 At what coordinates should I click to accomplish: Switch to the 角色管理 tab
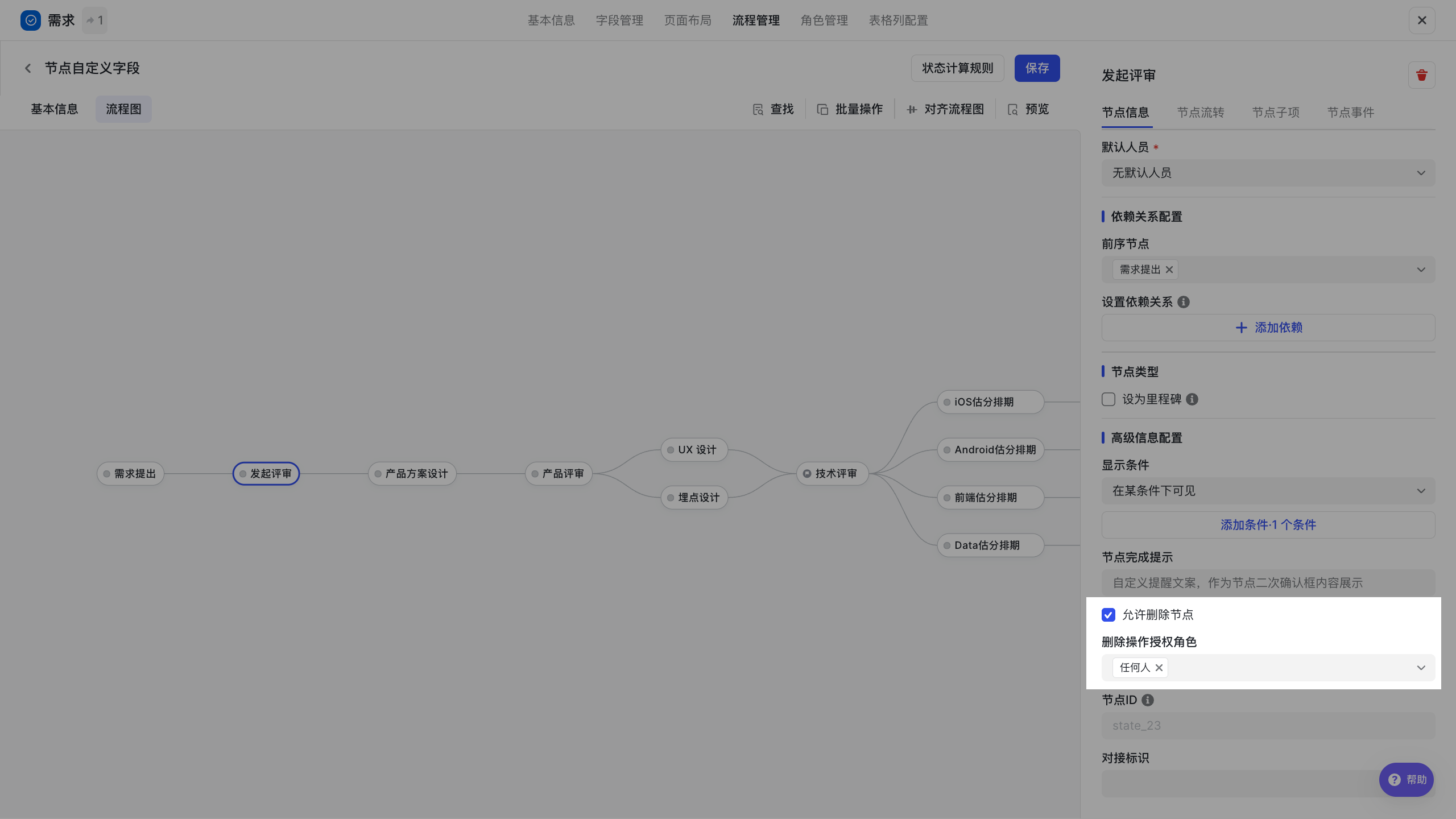coord(824,20)
